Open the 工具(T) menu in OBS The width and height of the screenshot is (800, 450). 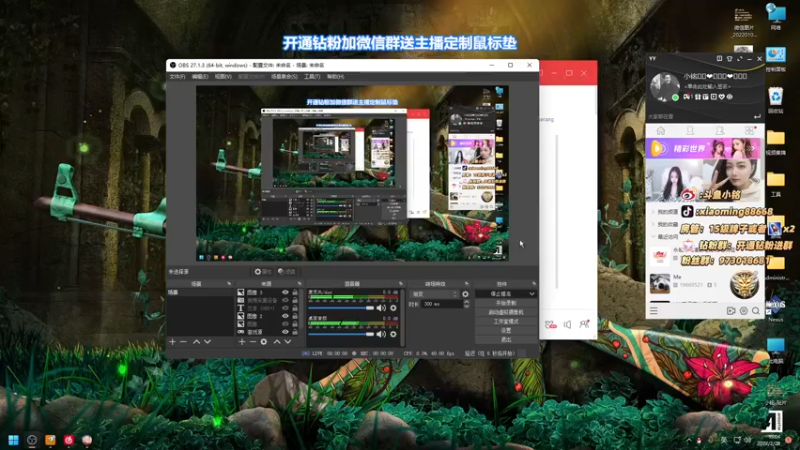312,77
